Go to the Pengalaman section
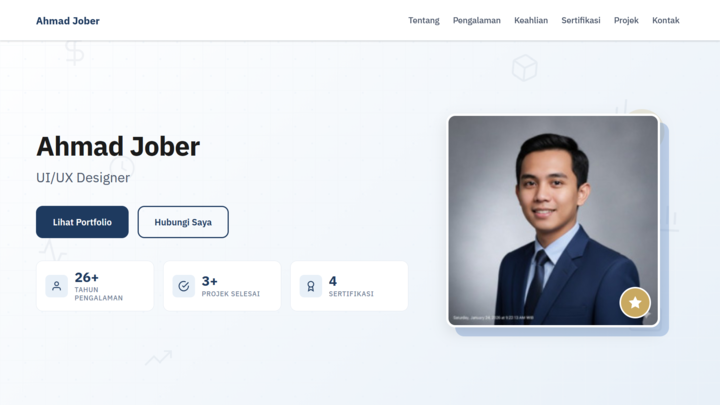The width and height of the screenshot is (720, 405). tap(477, 20)
